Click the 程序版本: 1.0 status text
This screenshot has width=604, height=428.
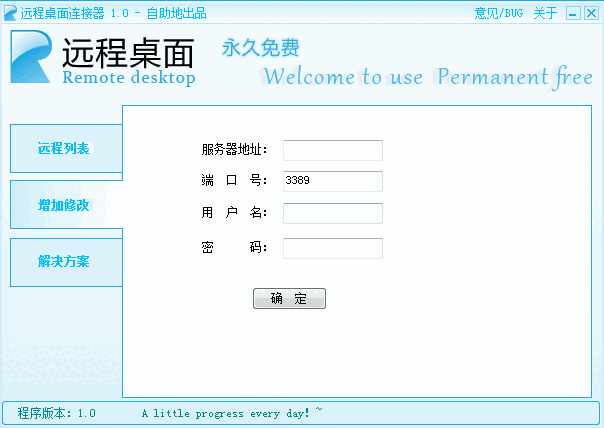click(57, 413)
